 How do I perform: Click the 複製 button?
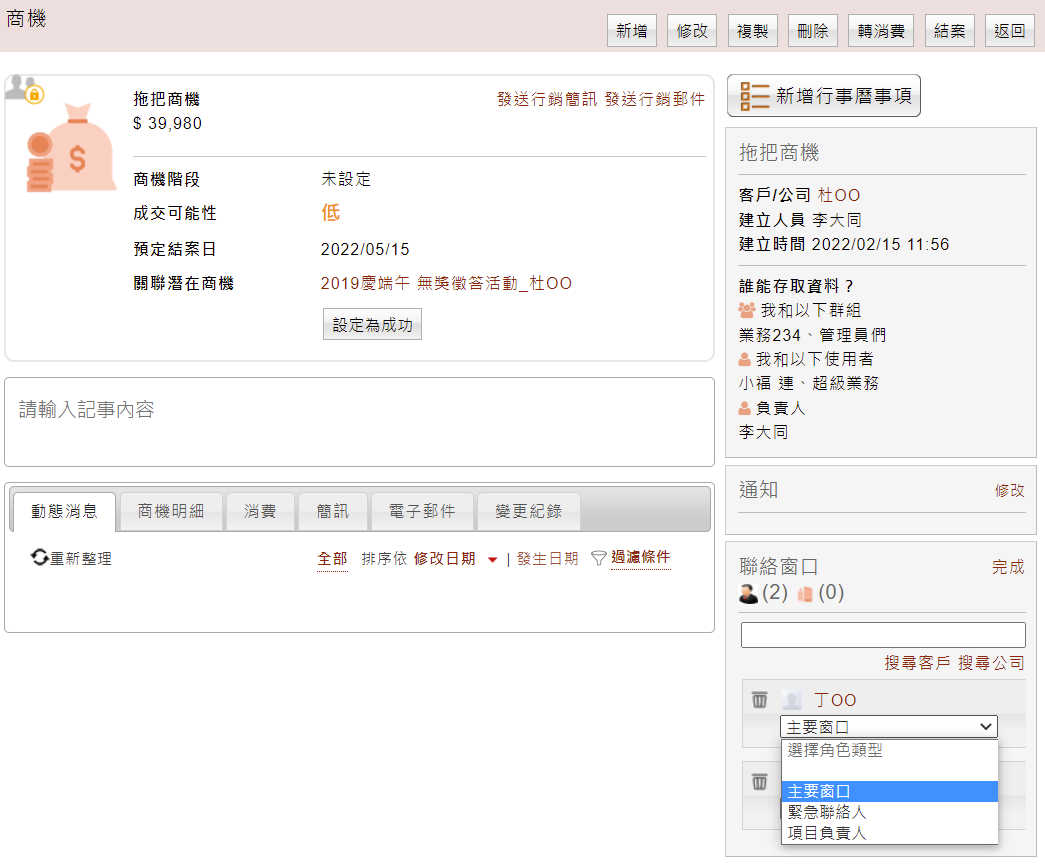pyautogui.click(x=752, y=31)
